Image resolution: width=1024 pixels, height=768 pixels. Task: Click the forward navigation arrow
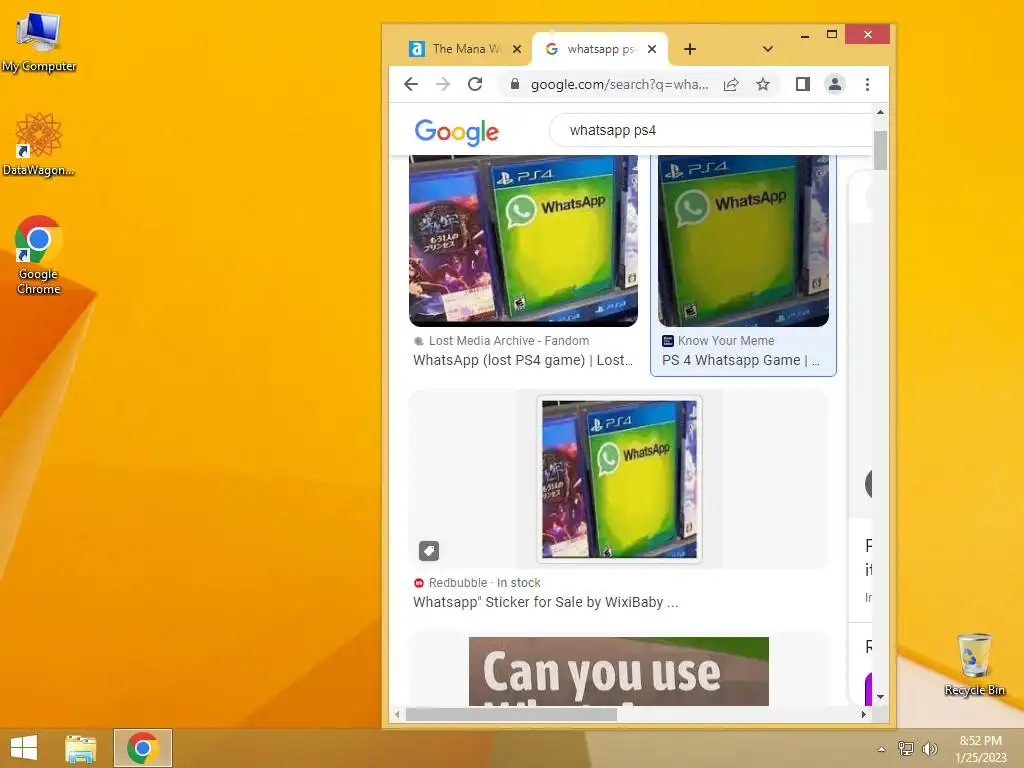[x=443, y=84]
